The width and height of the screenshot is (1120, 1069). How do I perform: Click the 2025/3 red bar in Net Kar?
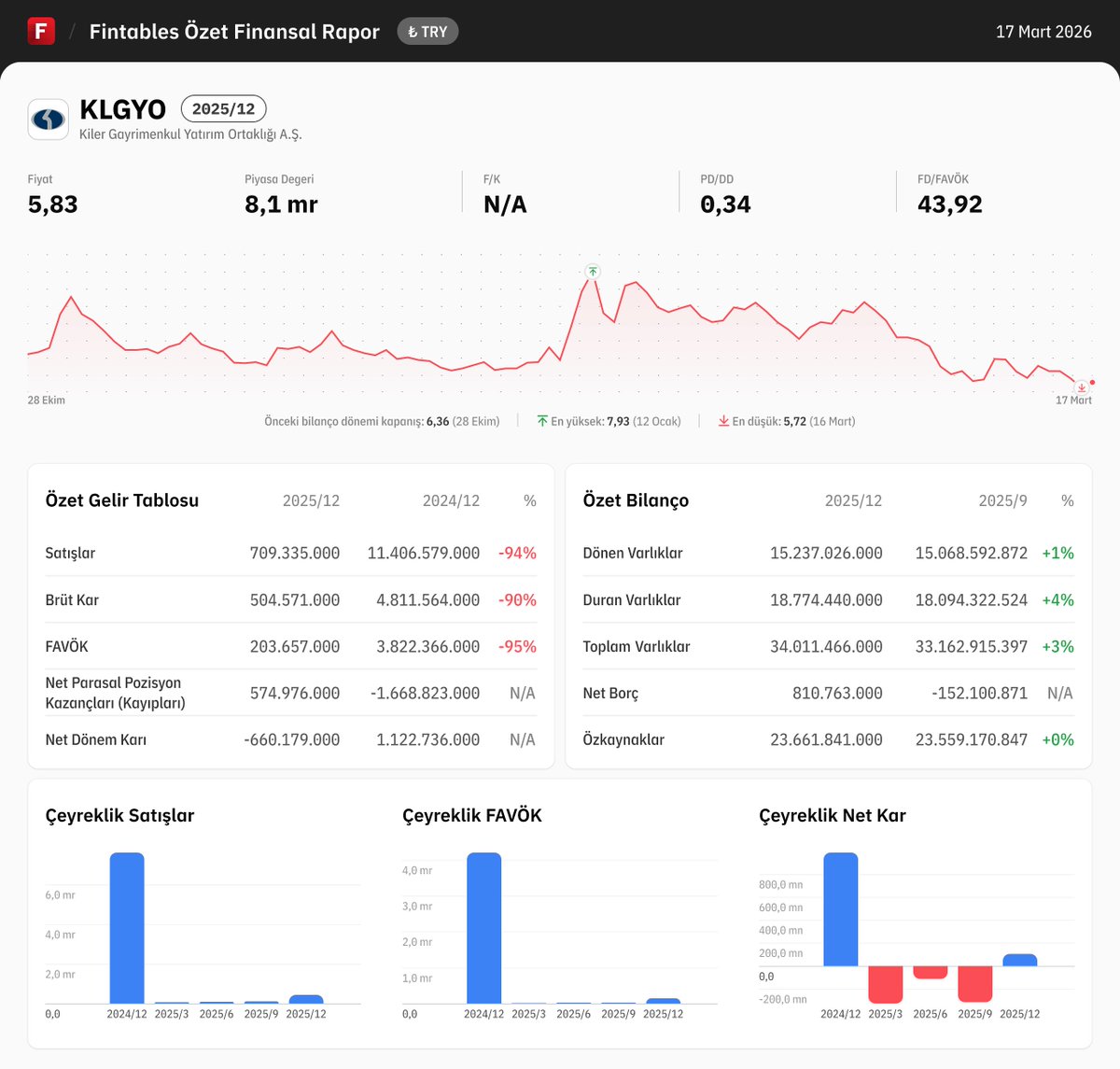886,985
